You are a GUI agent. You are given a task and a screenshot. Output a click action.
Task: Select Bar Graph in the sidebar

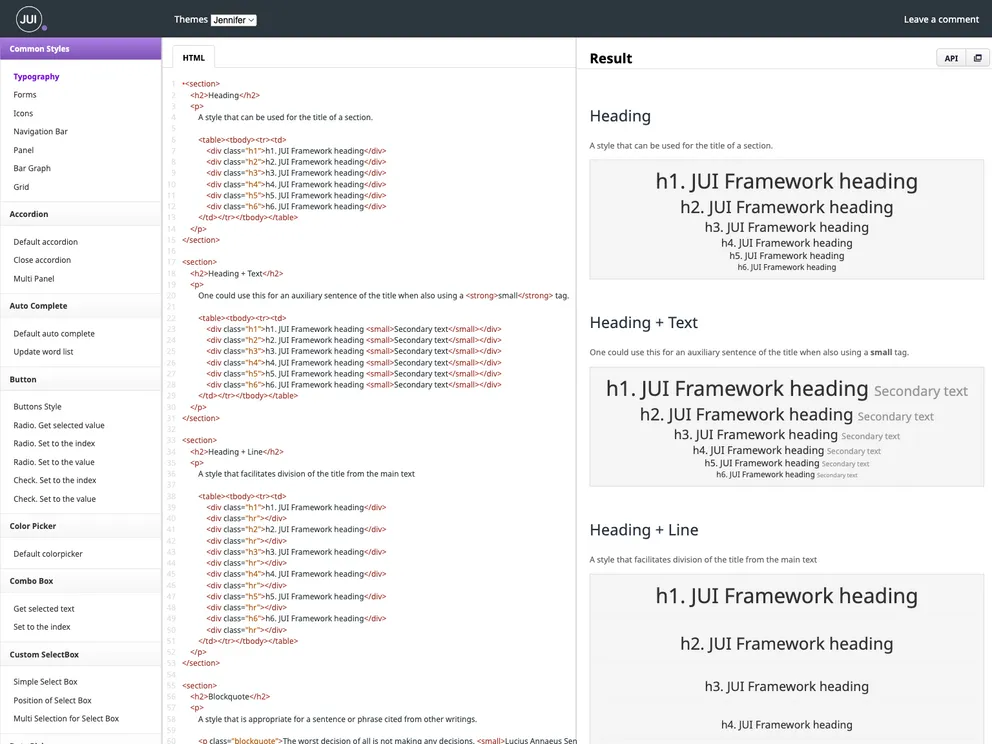[30, 168]
